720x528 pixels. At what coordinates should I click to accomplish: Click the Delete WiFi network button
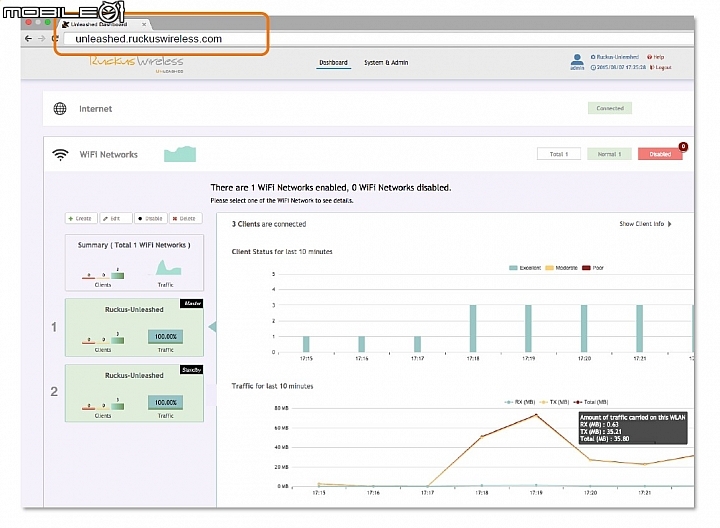click(186, 219)
